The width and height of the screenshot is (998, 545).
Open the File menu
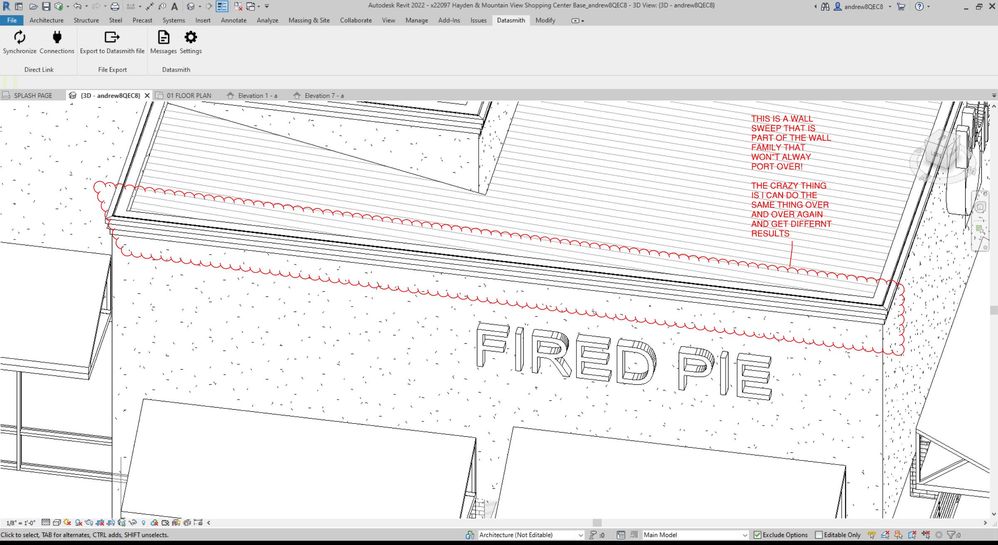11,20
